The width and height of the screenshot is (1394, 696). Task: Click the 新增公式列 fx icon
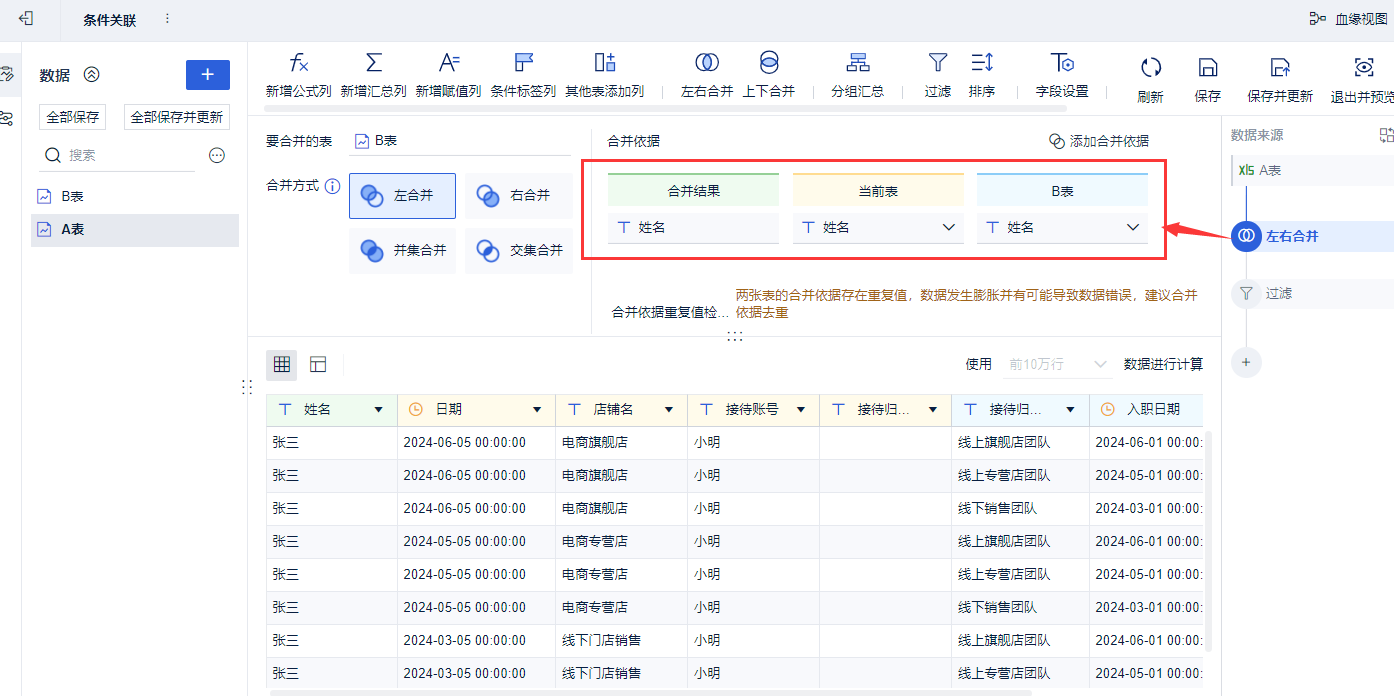pos(298,63)
